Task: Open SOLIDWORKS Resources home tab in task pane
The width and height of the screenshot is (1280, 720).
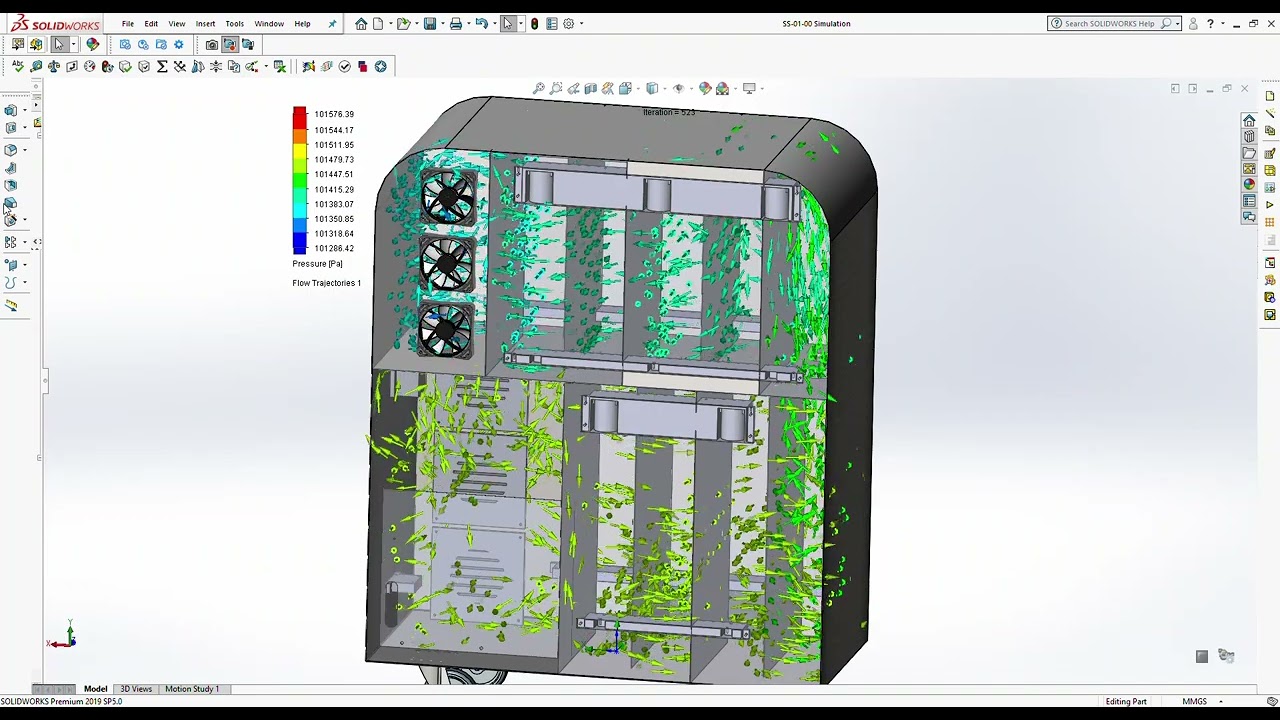Action: click(x=1249, y=121)
